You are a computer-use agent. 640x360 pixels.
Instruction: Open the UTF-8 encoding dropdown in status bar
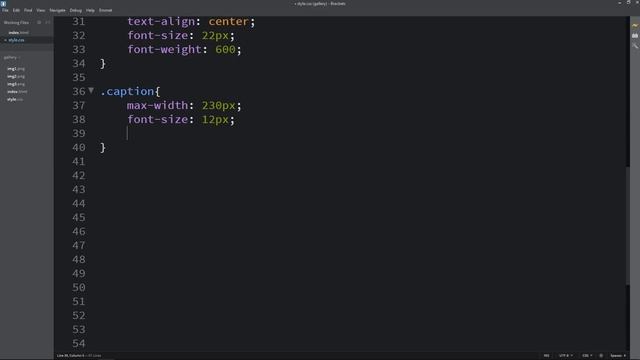[x=565, y=356]
